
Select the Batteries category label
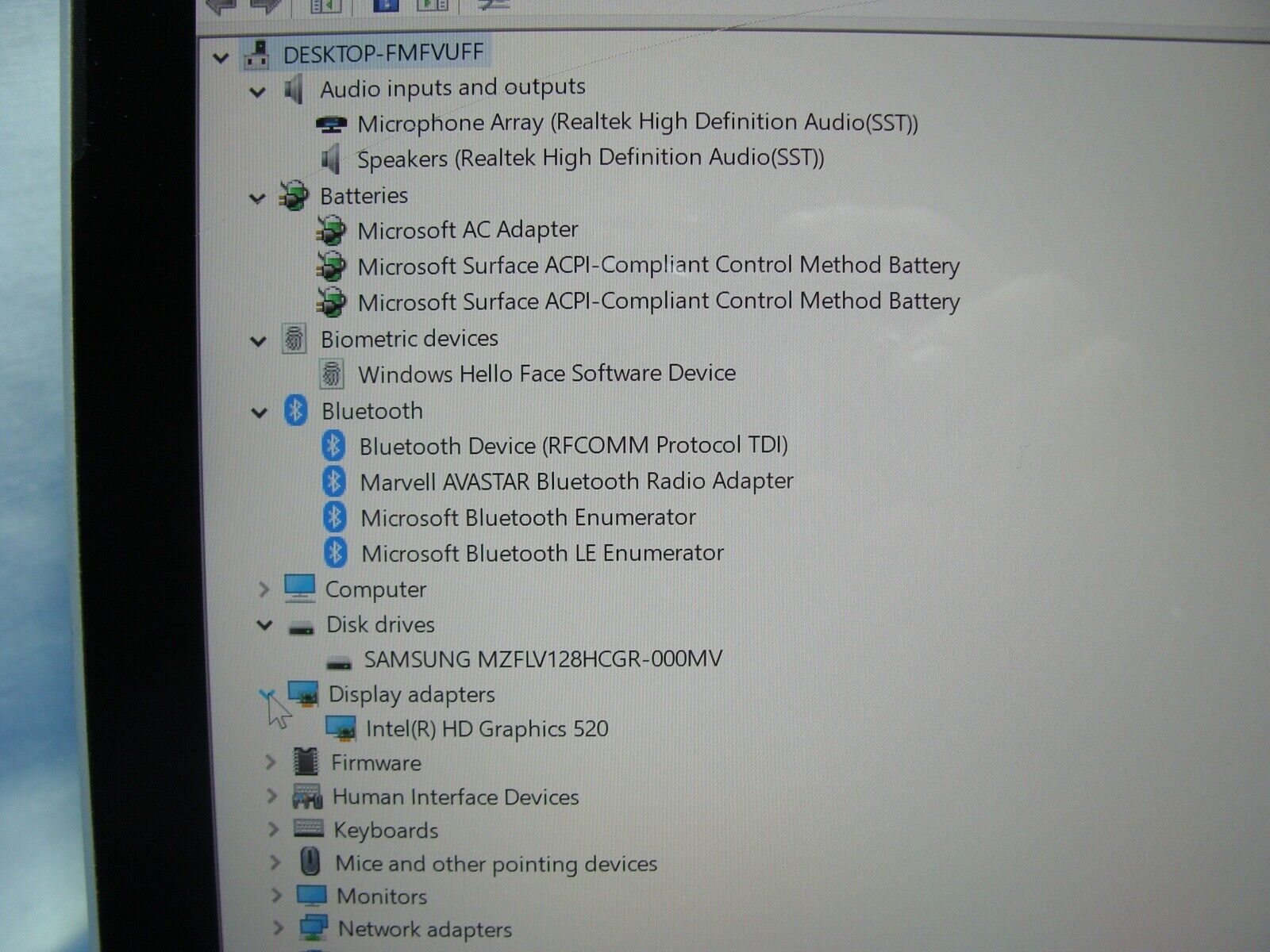point(364,195)
